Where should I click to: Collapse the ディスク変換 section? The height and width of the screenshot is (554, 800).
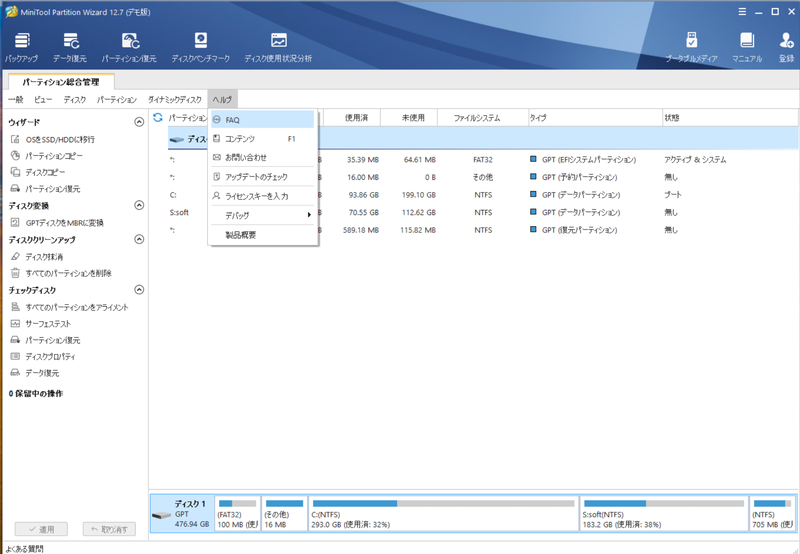point(139,205)
